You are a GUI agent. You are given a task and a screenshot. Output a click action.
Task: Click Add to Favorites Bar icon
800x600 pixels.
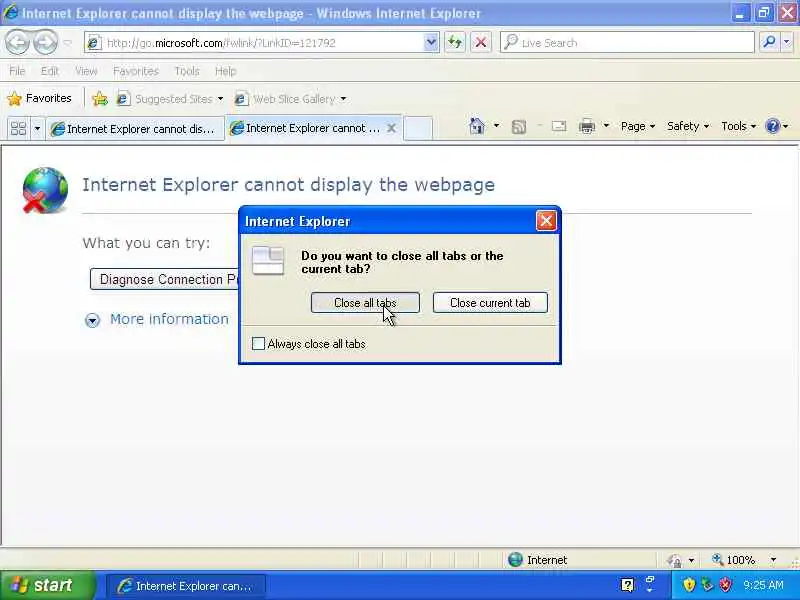tap(100, 98)
